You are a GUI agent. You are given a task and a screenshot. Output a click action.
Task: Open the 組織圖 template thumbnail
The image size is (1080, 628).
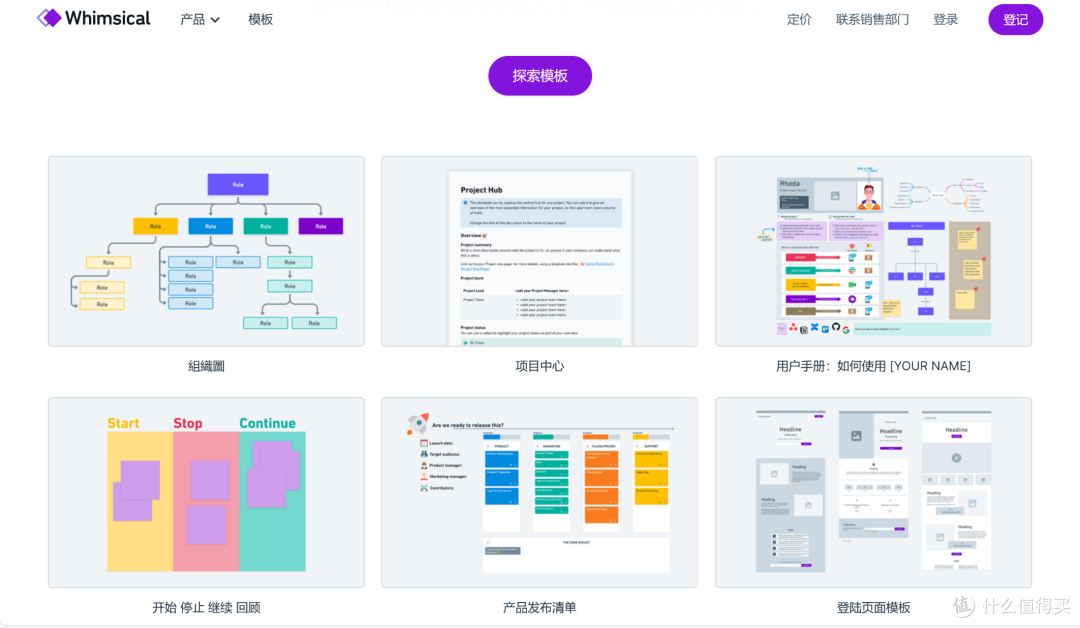point(207,251)
